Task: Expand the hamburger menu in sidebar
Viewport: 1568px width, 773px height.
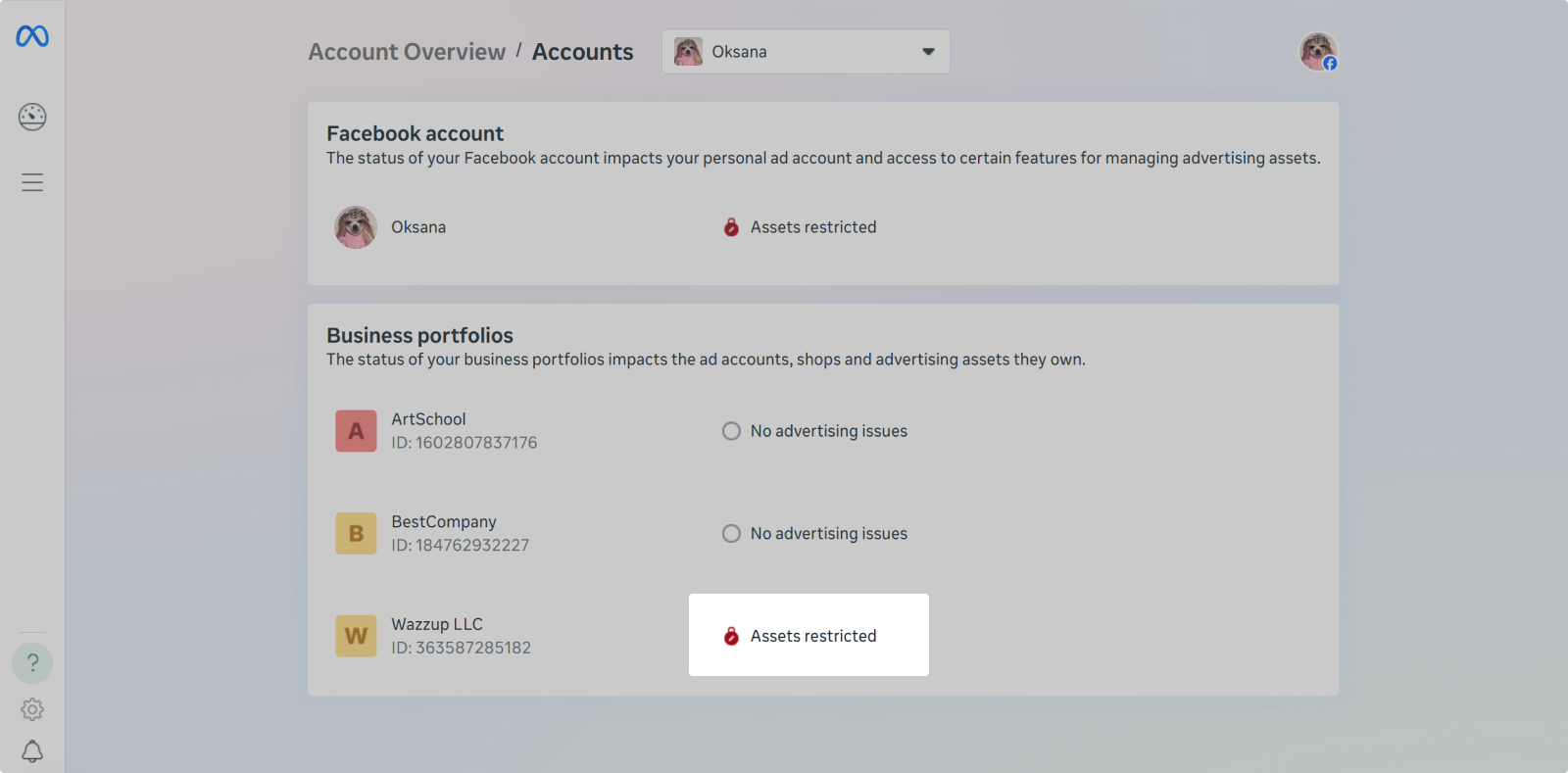Action: point(32,182)
